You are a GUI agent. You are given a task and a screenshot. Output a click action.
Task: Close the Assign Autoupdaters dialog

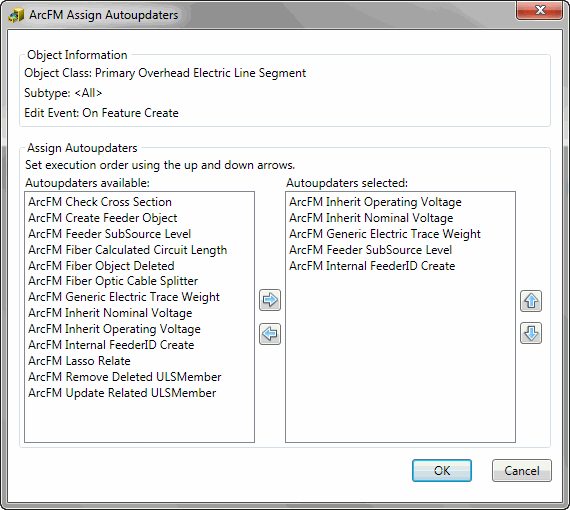539,10
